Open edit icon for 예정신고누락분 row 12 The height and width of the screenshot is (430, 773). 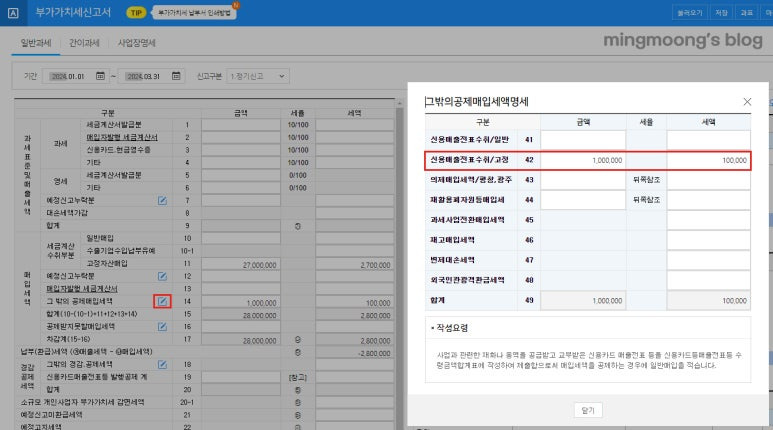coord(162,276)
